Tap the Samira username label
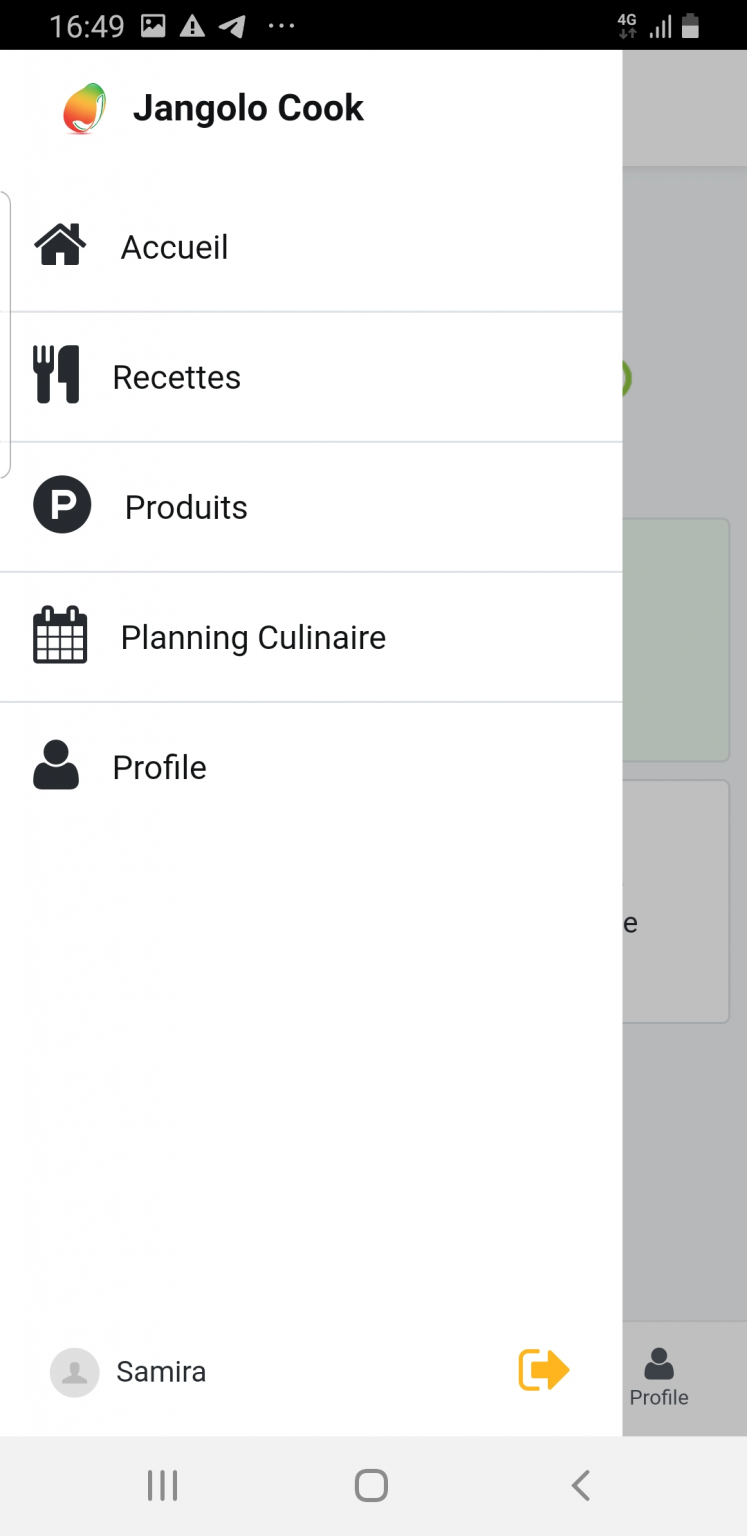The image size is (747, 1536). tap(161, 1372)
